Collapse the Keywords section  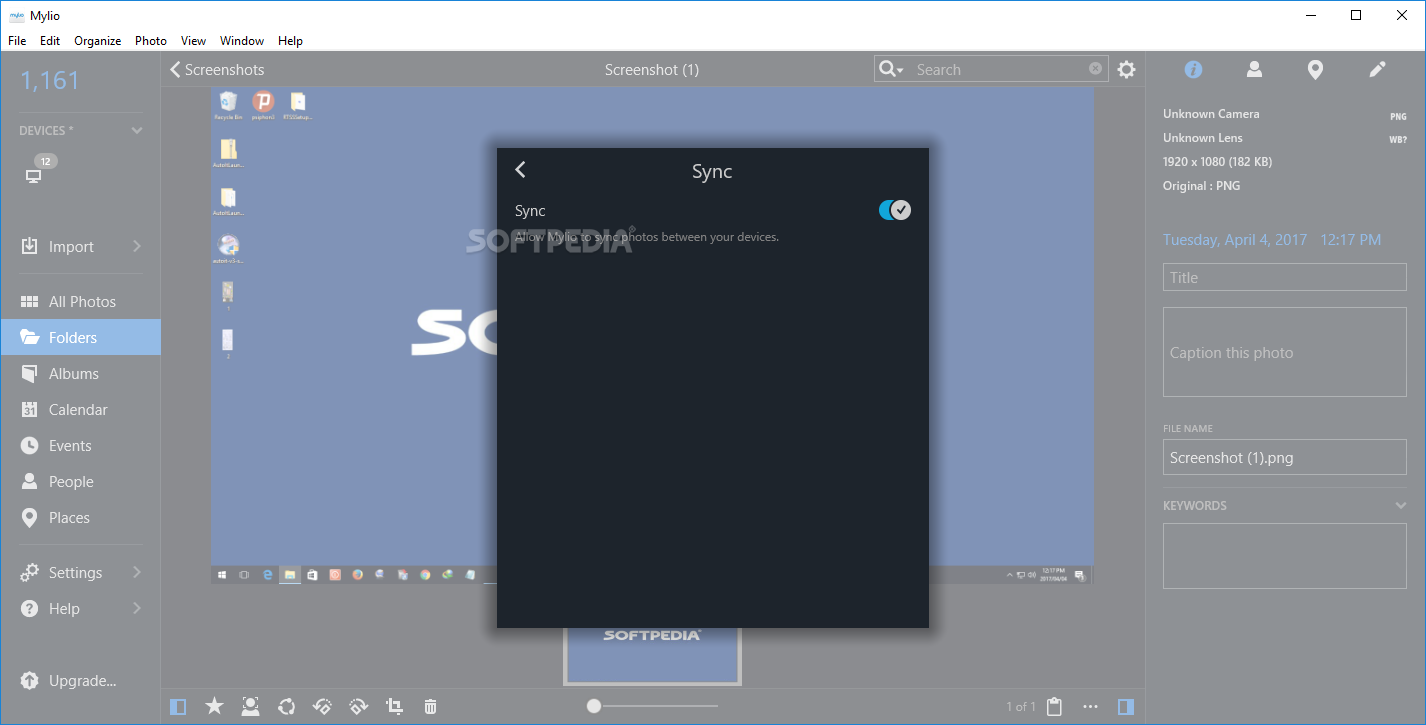pyautogui.click(x=1401, y=506)
